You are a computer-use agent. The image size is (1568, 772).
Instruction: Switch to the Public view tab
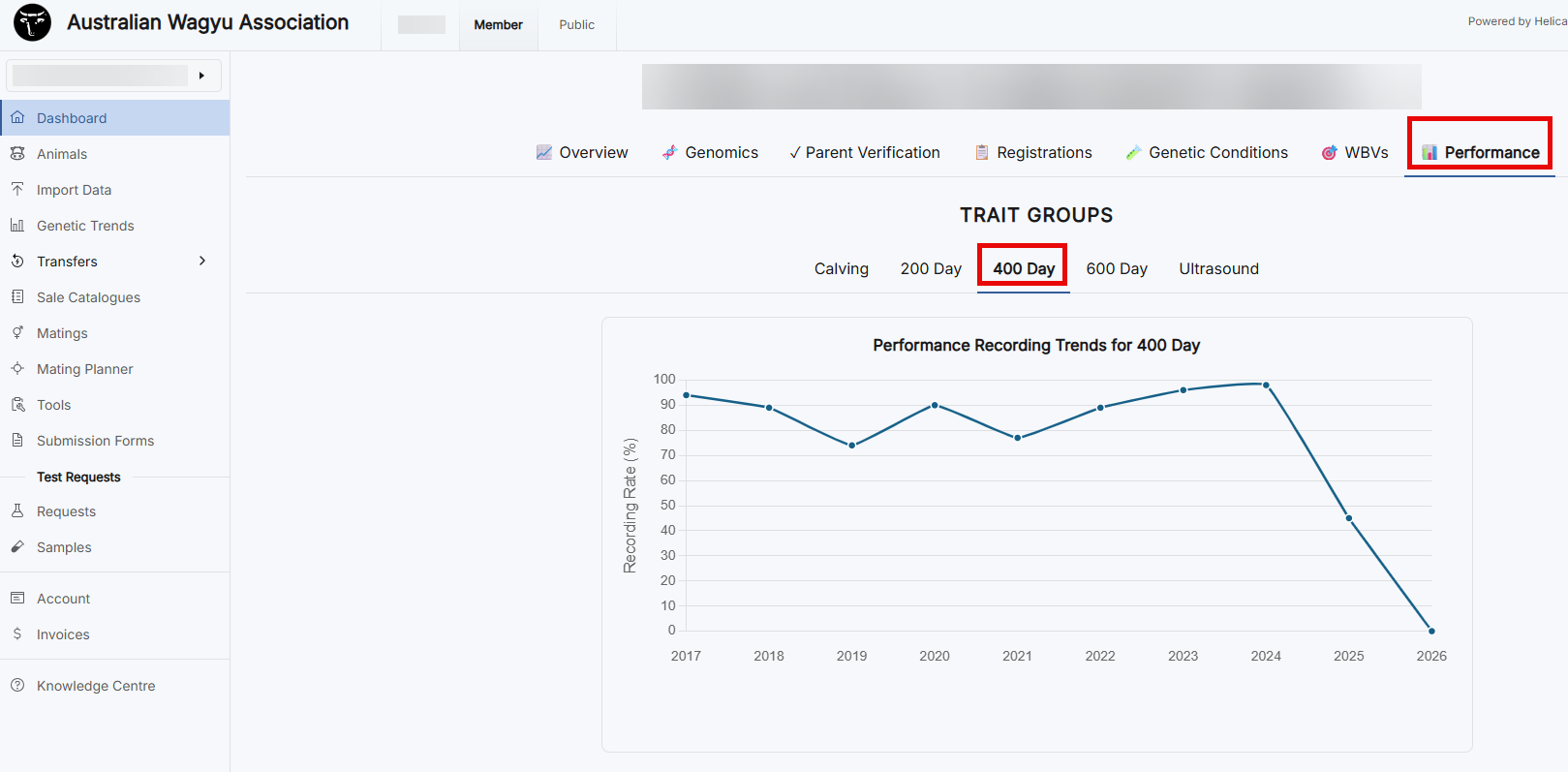click(577, 25)
